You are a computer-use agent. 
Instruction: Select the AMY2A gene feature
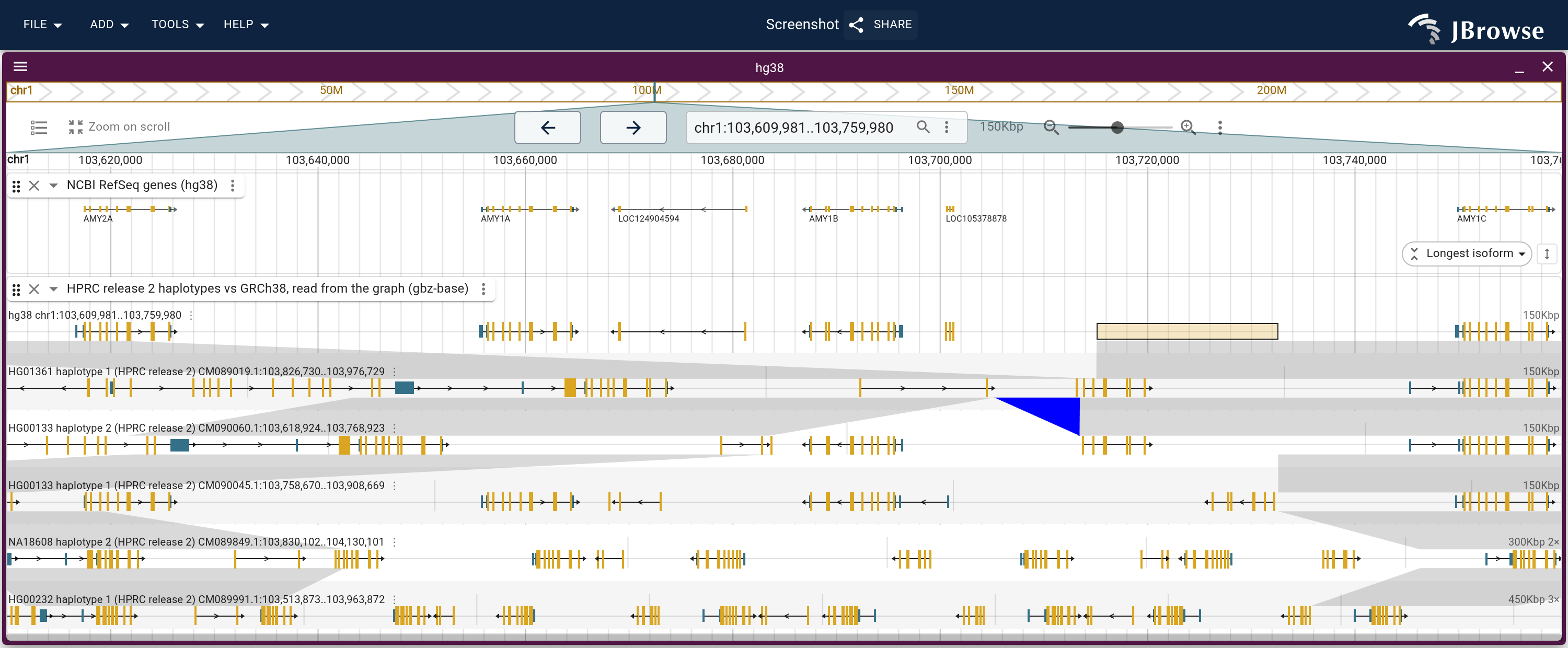[130, 210]
